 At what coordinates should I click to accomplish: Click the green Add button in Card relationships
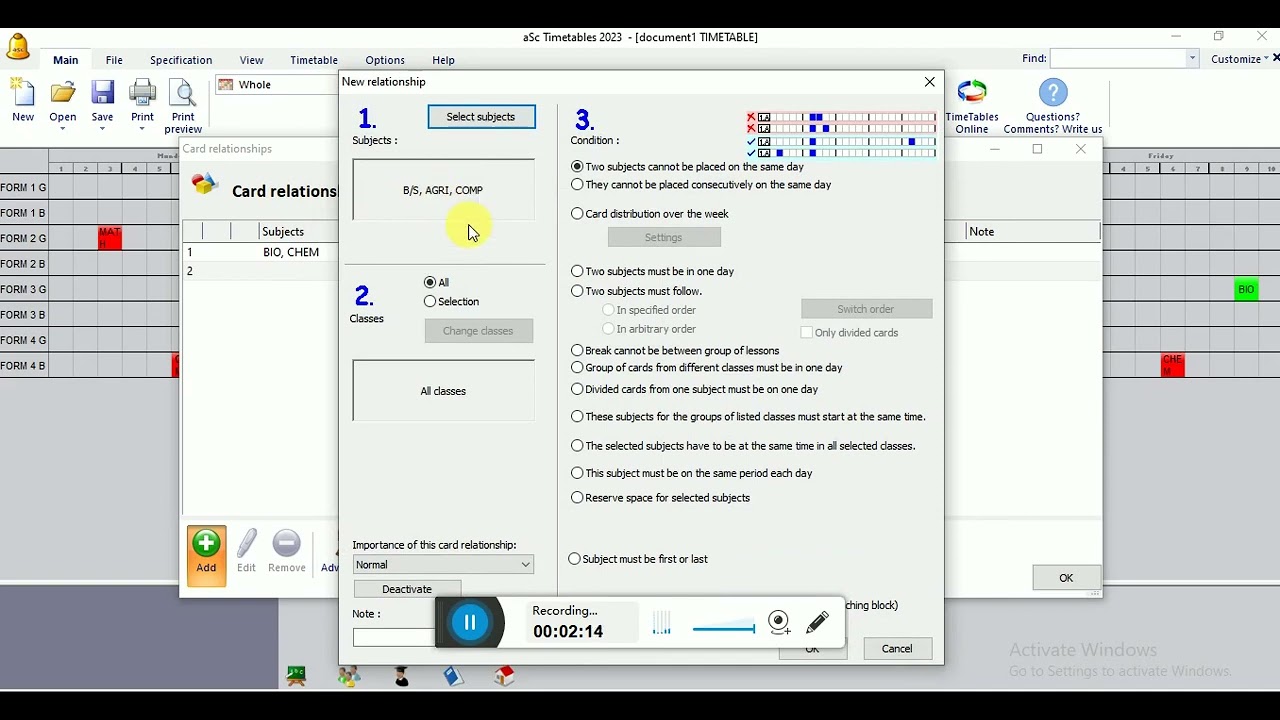pos(206,555)
